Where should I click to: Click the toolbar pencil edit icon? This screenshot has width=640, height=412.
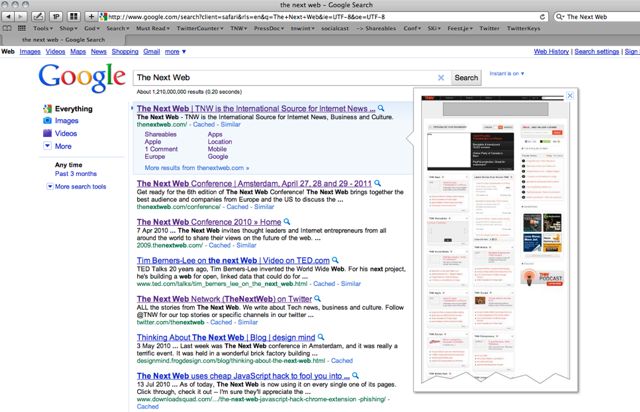38,17
